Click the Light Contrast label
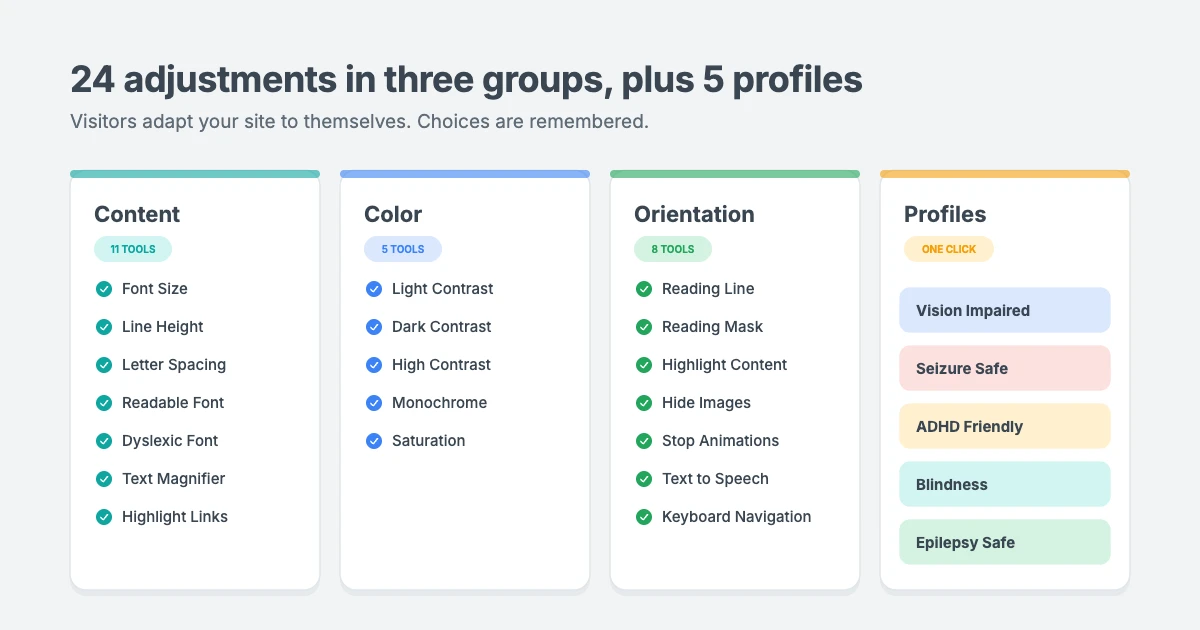 (x=443, y=289)
